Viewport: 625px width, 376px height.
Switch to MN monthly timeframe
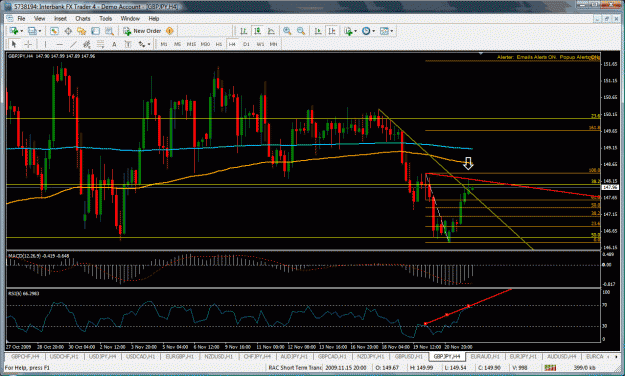(x=273, y=44)
